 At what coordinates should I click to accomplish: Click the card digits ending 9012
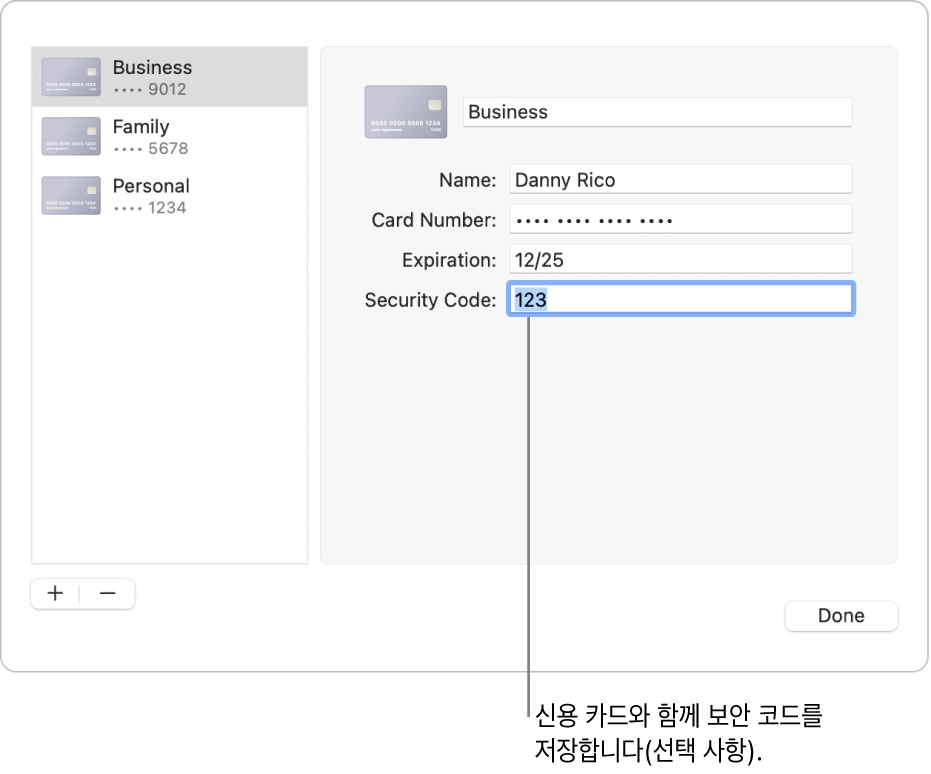150,90
